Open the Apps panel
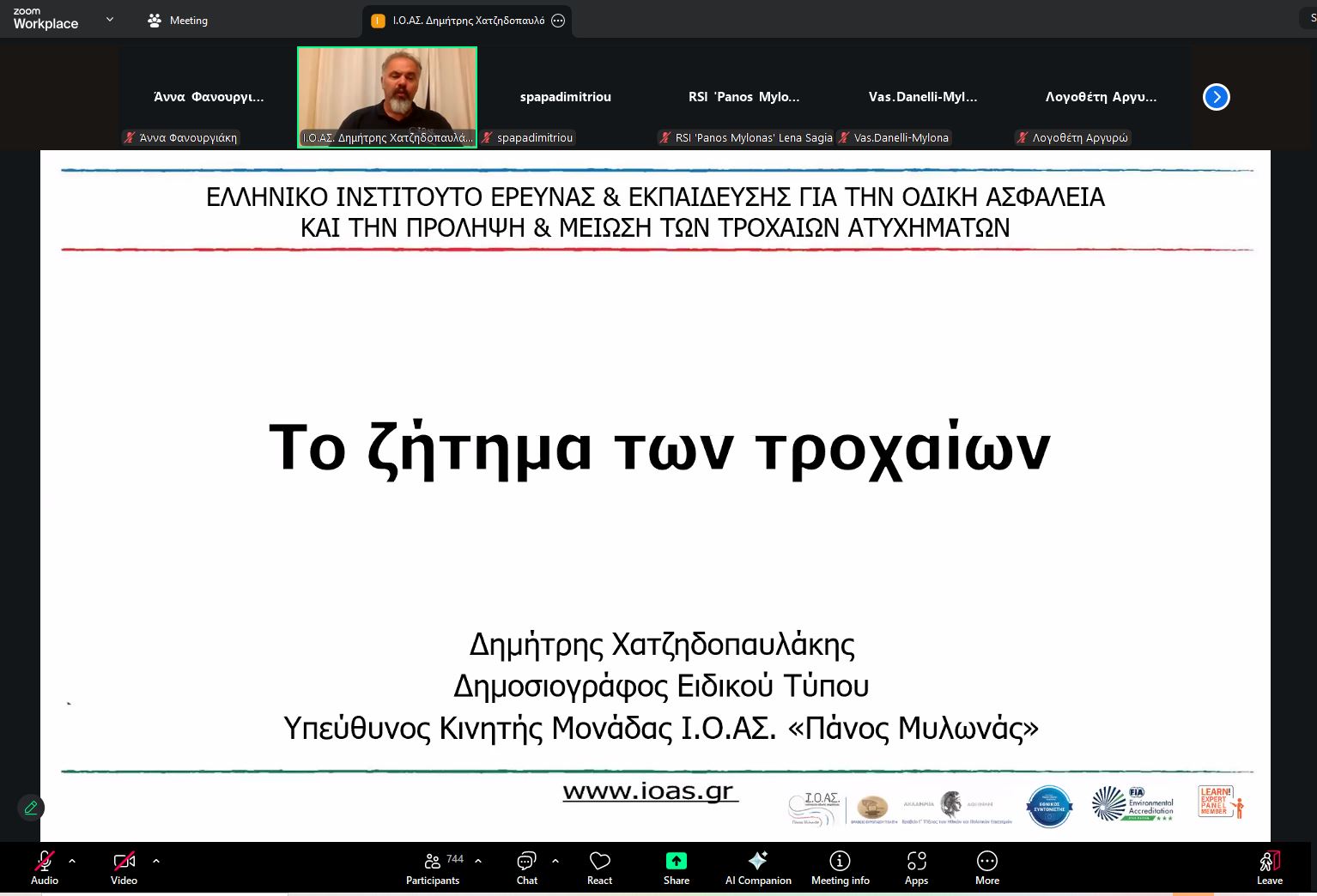Image resolution: width=1317 pixels, height=896 pixels. [916, 867]
